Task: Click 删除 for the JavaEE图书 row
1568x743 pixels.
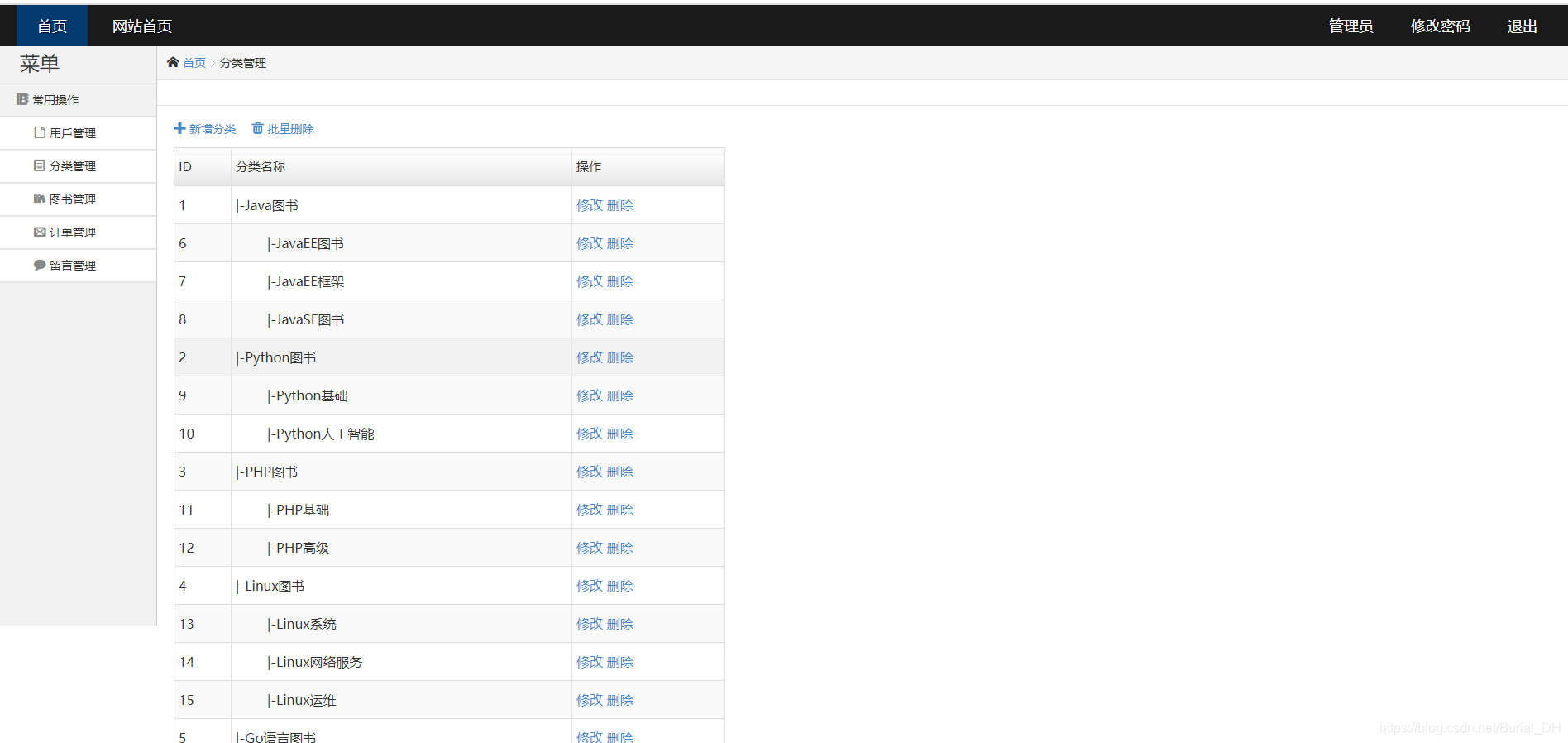Action: coord(620,243)
